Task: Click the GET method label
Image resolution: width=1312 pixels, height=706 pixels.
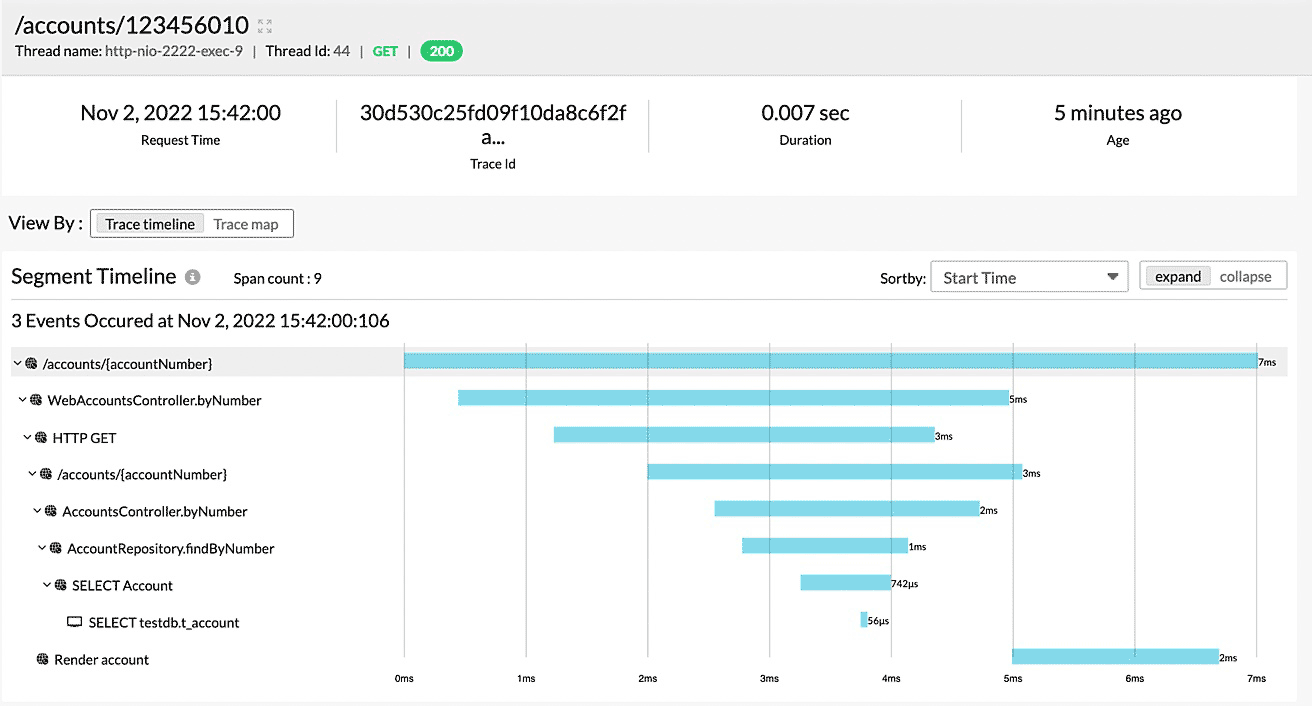Action: pyautogui.click(x=384, y=51)
